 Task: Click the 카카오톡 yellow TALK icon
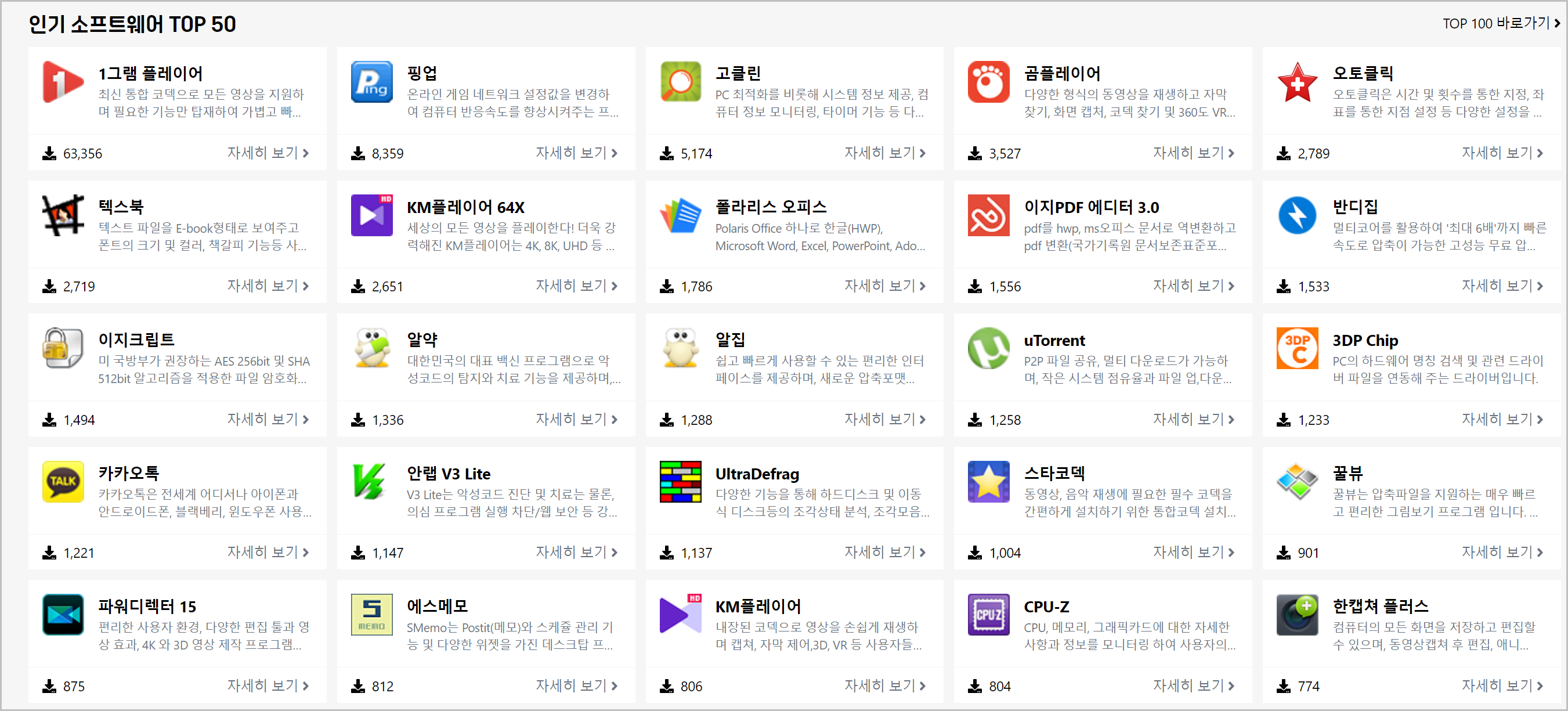click(x=63, y=482)
